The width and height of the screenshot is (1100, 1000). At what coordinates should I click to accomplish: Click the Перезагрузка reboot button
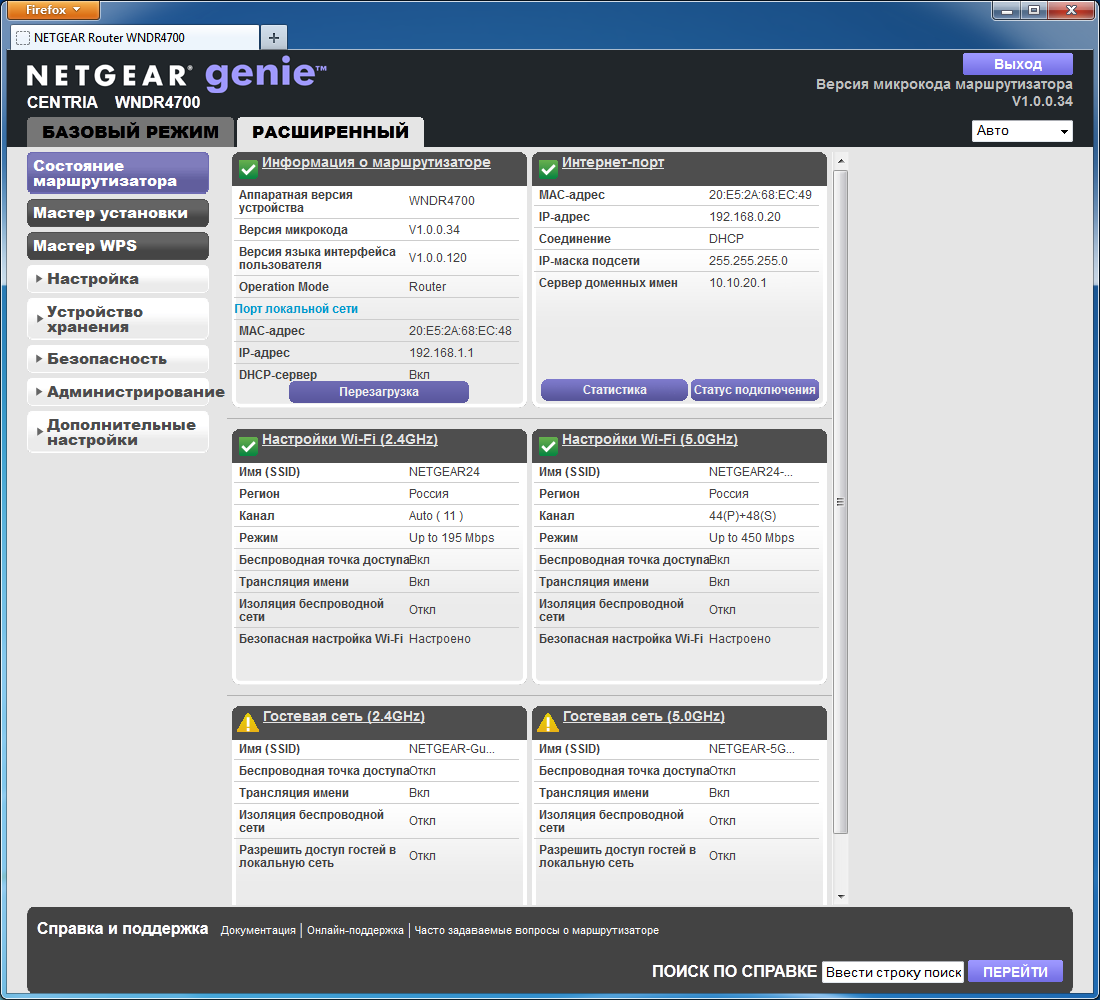coord(379,392)
